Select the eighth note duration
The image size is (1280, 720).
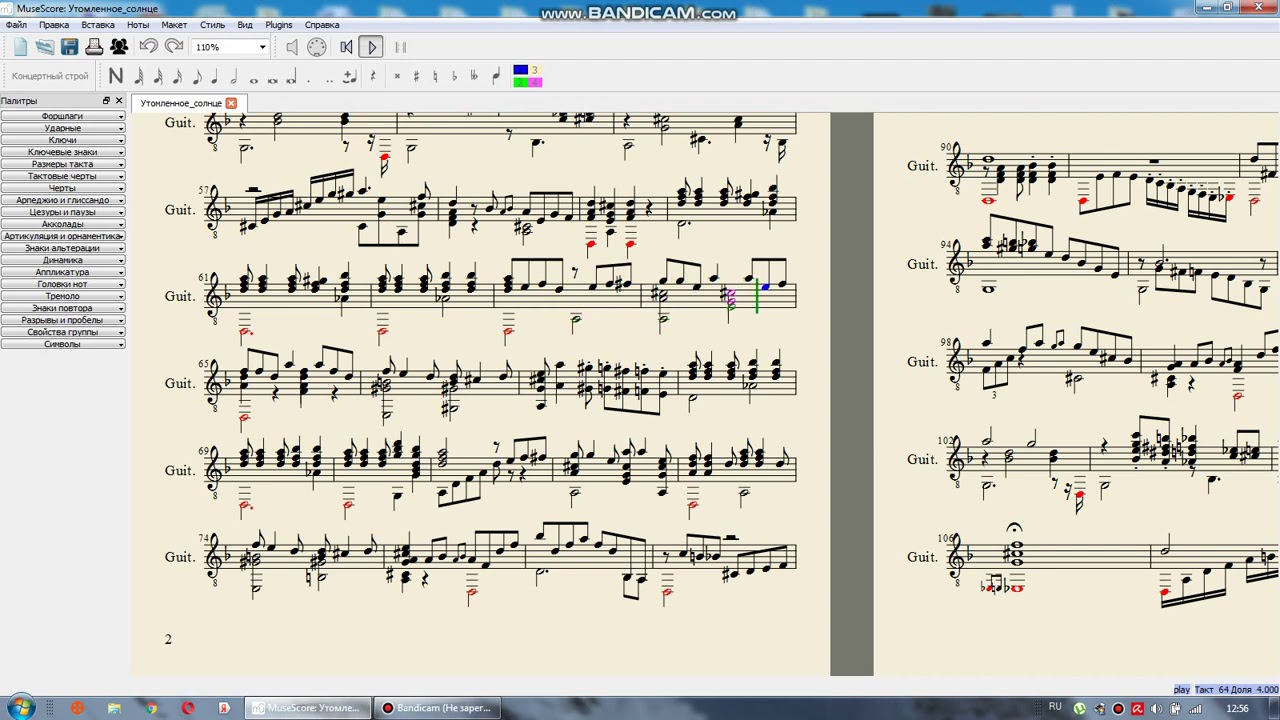click(x=196, y=76)
